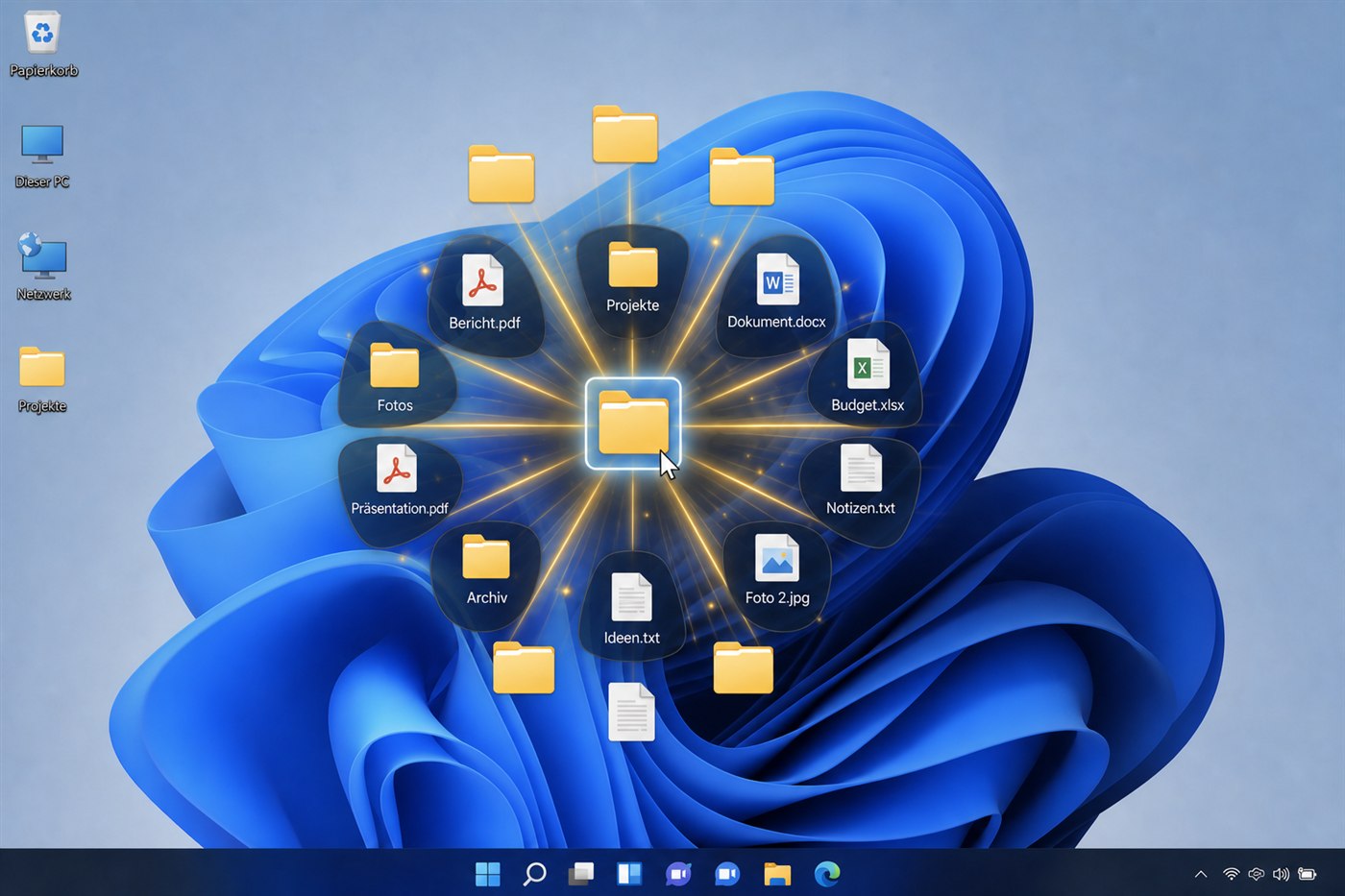The height and width of the screenshot is (896, 1345).
Task: Open the Wi-Fi network tray icon
Action: (1231, 874)
